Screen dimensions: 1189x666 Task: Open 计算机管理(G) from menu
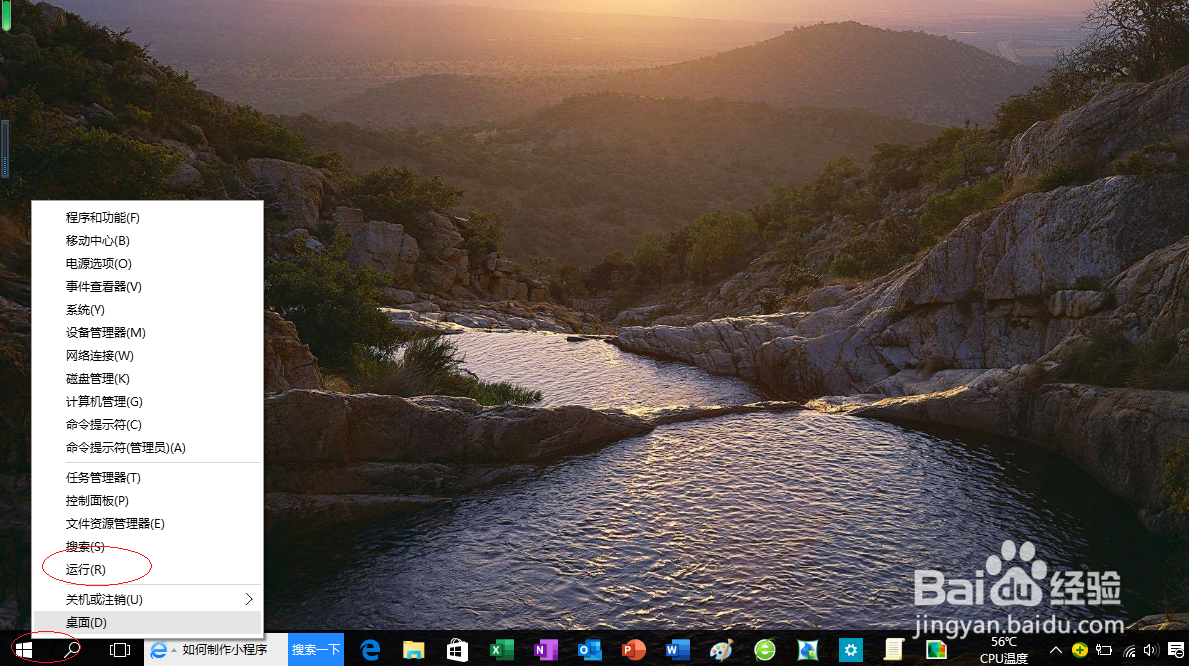148,401
